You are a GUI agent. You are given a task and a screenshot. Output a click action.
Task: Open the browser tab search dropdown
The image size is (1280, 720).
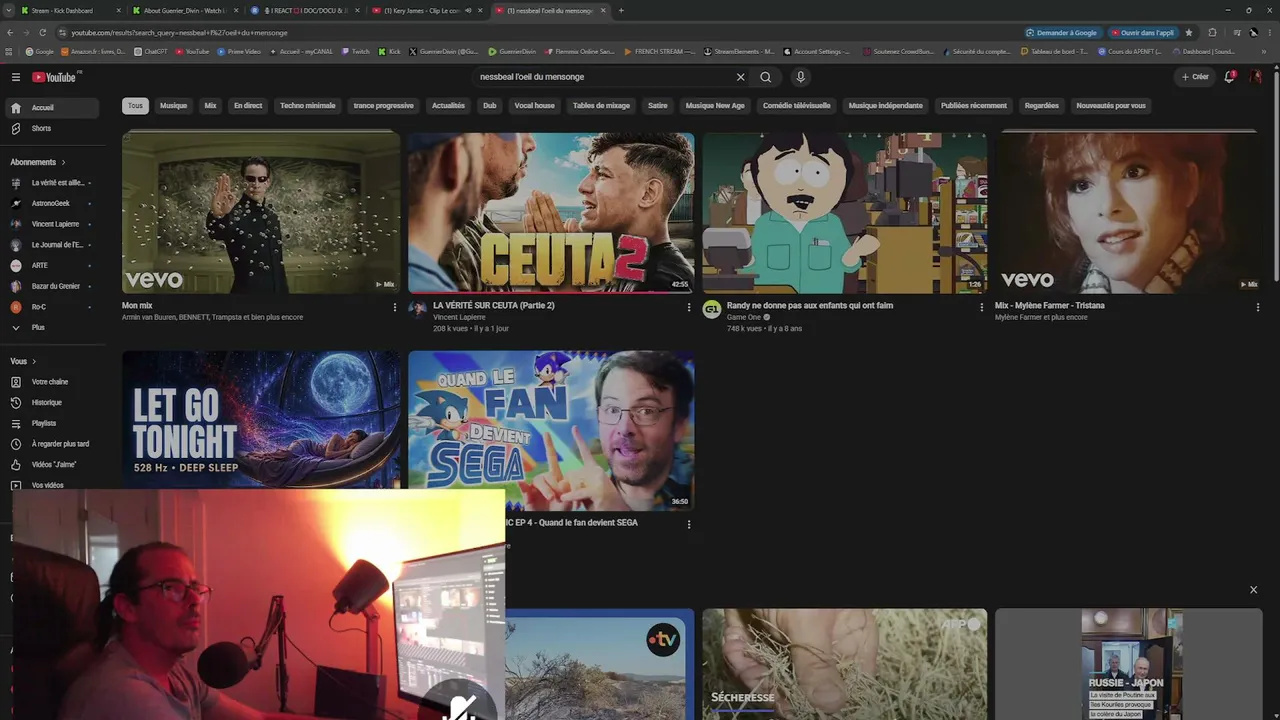tap(10, 10)
